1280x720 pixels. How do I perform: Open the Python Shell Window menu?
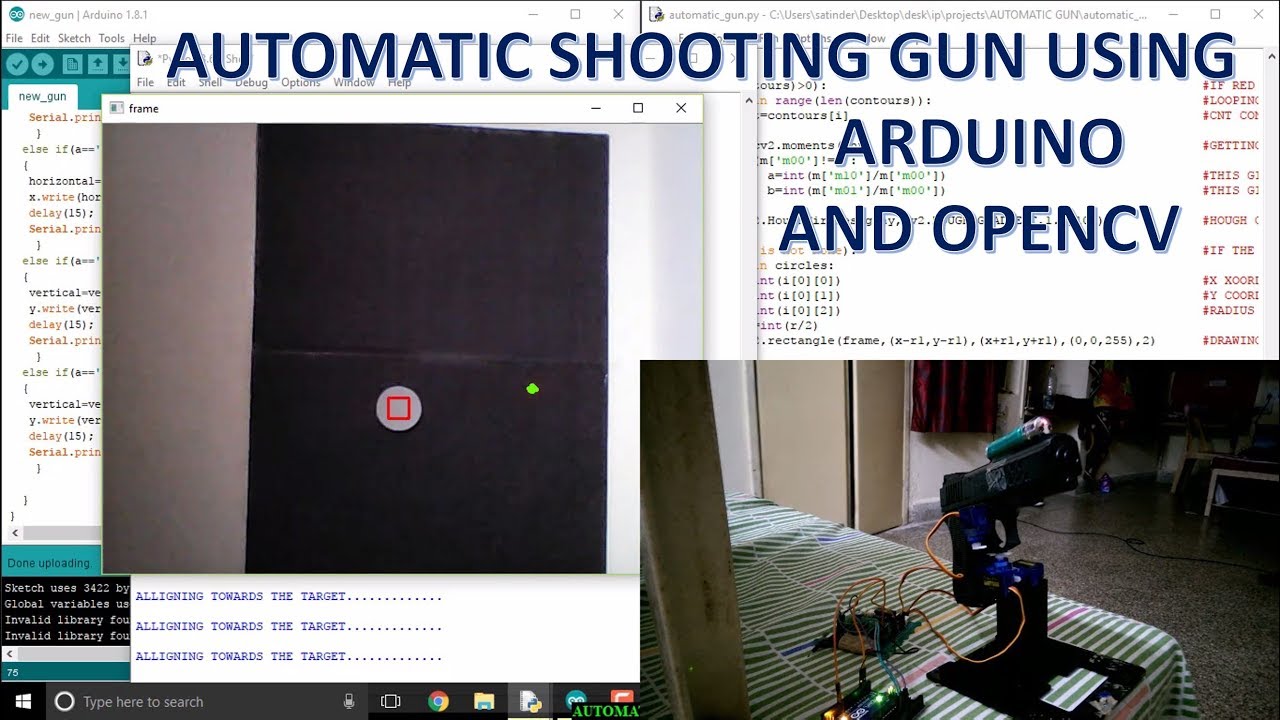(354, 82)
